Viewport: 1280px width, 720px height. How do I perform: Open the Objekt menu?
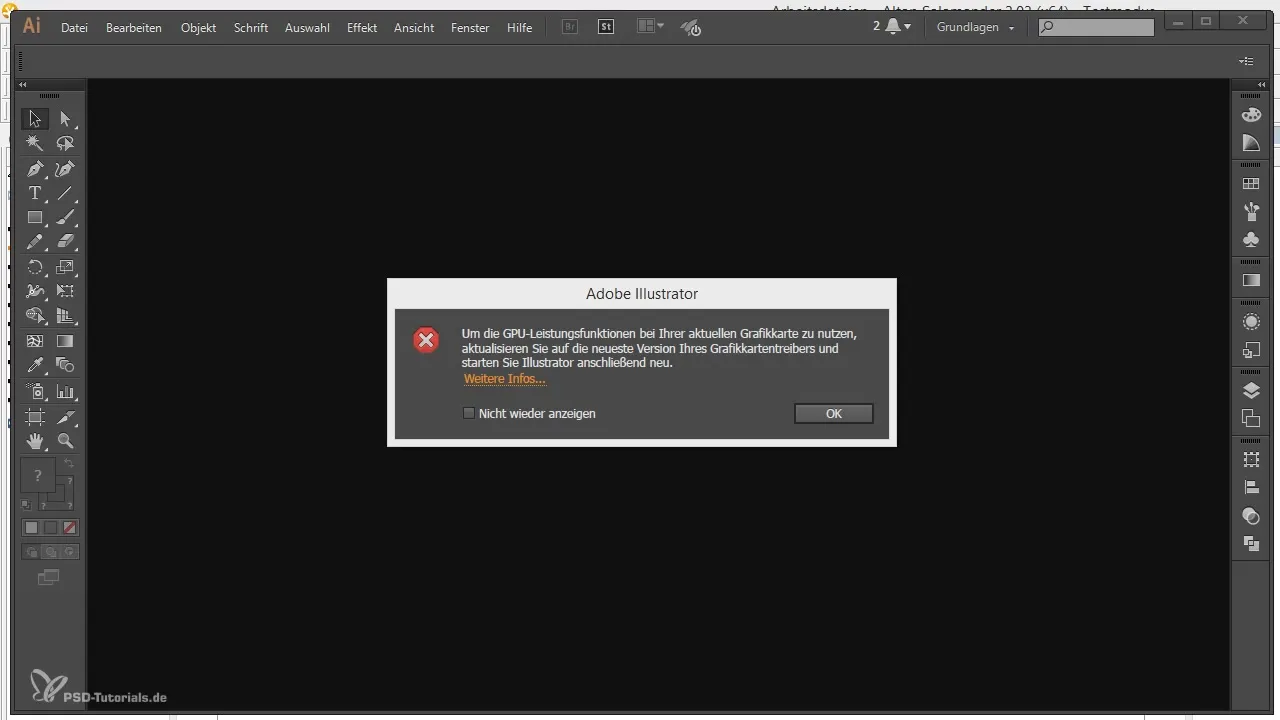[x=198, y=28]
